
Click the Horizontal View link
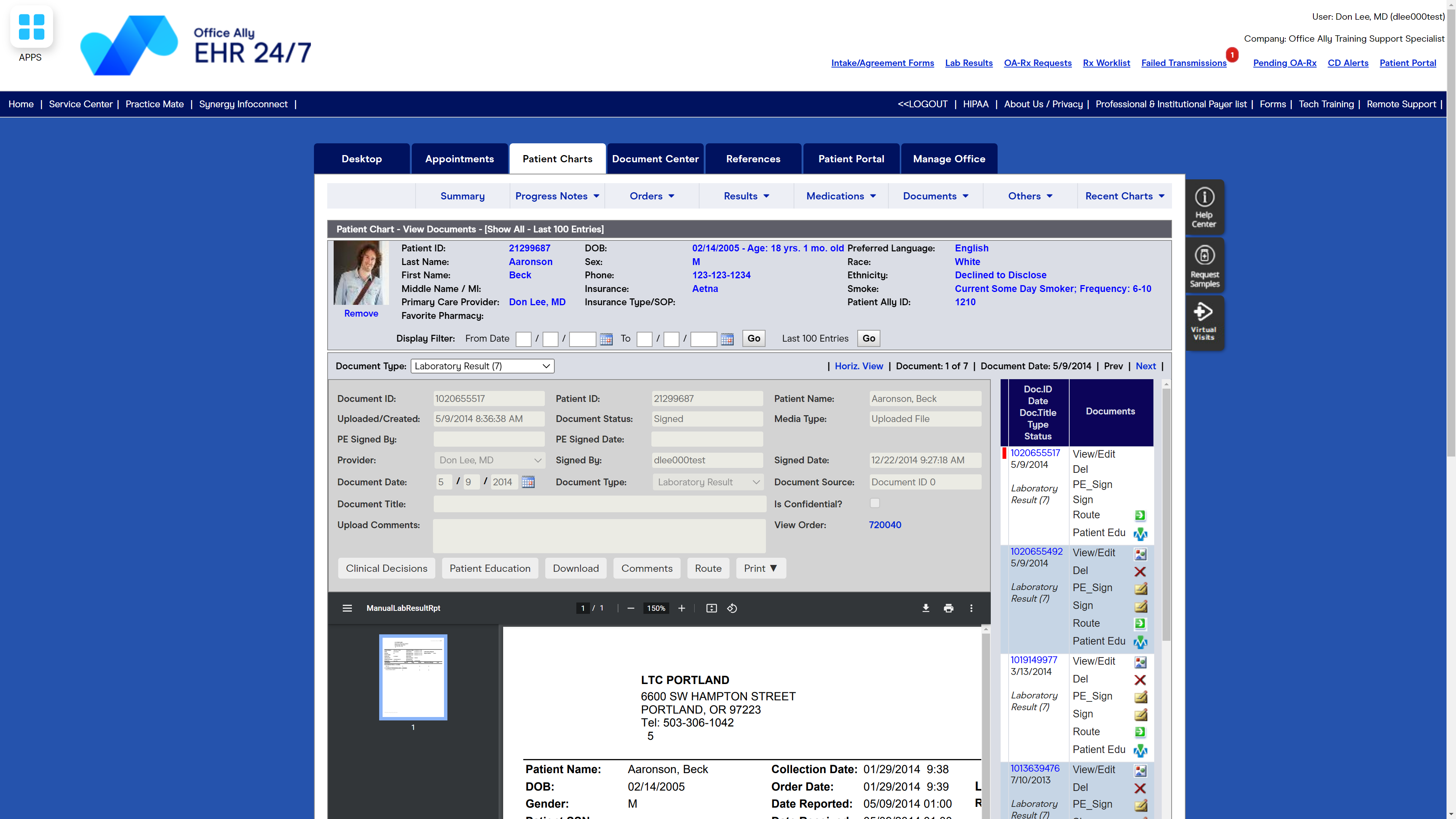click(858, 365)
